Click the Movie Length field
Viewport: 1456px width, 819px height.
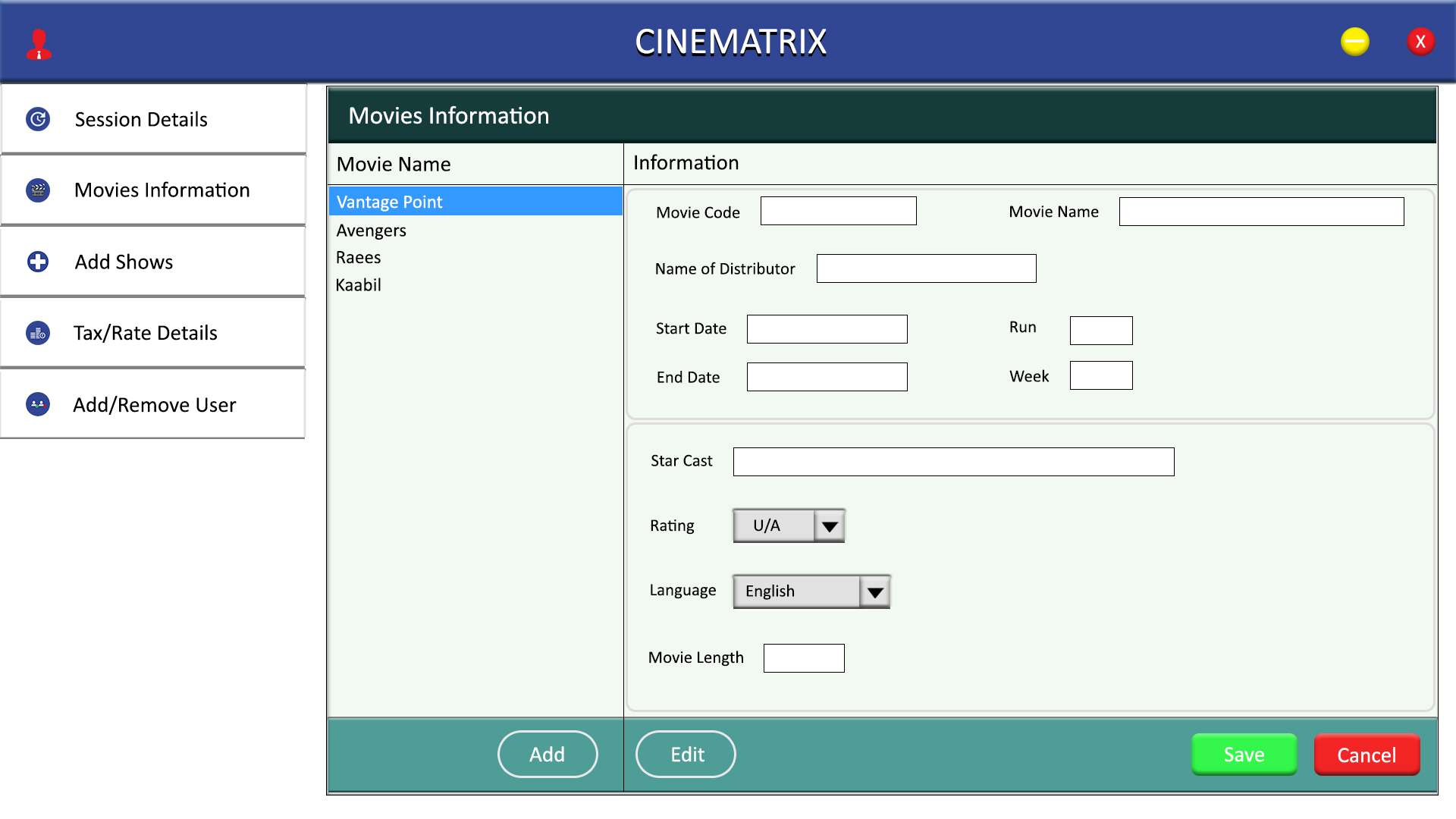pyautogui.click(x=804, y=658)
